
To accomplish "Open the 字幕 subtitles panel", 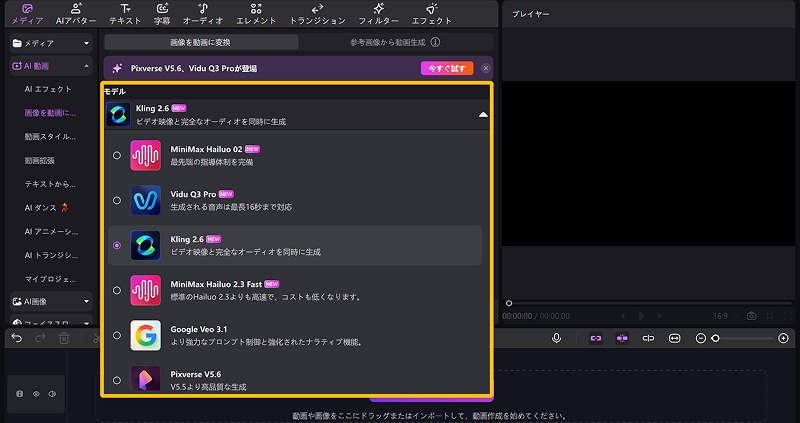I will tap(162, 14).
